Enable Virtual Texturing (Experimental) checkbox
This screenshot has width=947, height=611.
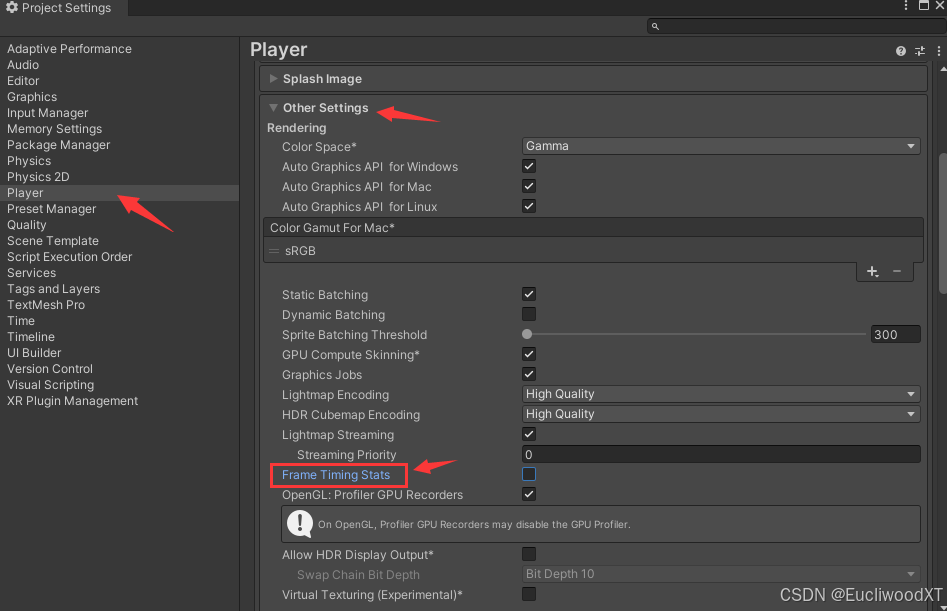point(528,594)
